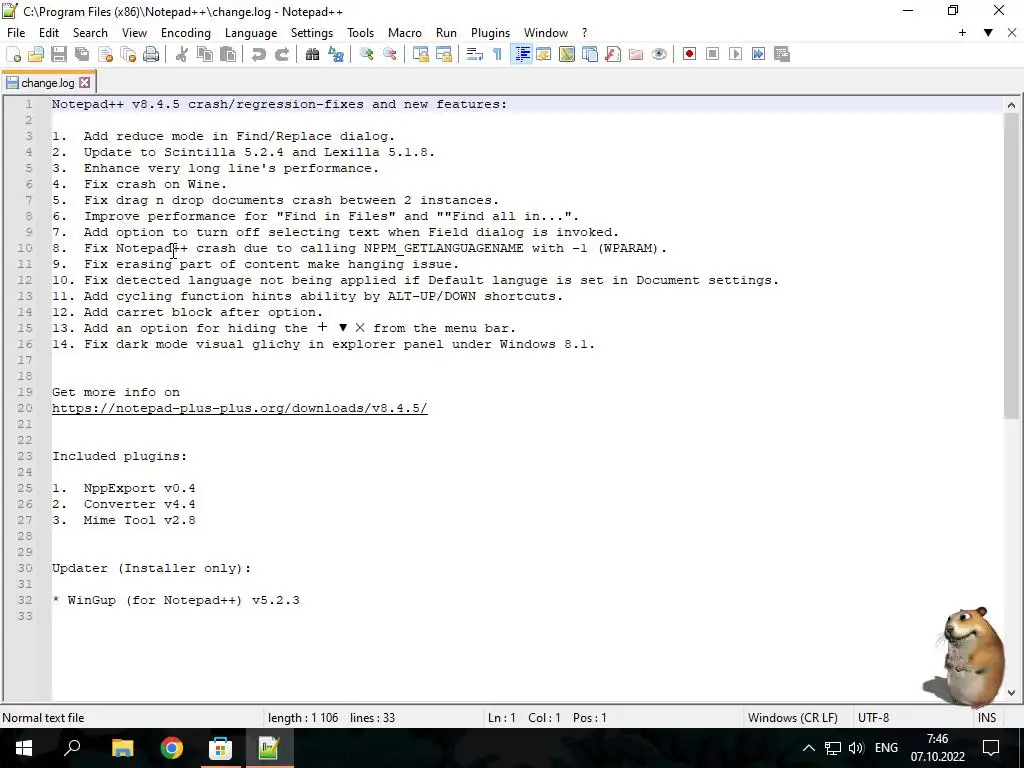
Task: Open the ? help menu
Action: coord(584,33)
